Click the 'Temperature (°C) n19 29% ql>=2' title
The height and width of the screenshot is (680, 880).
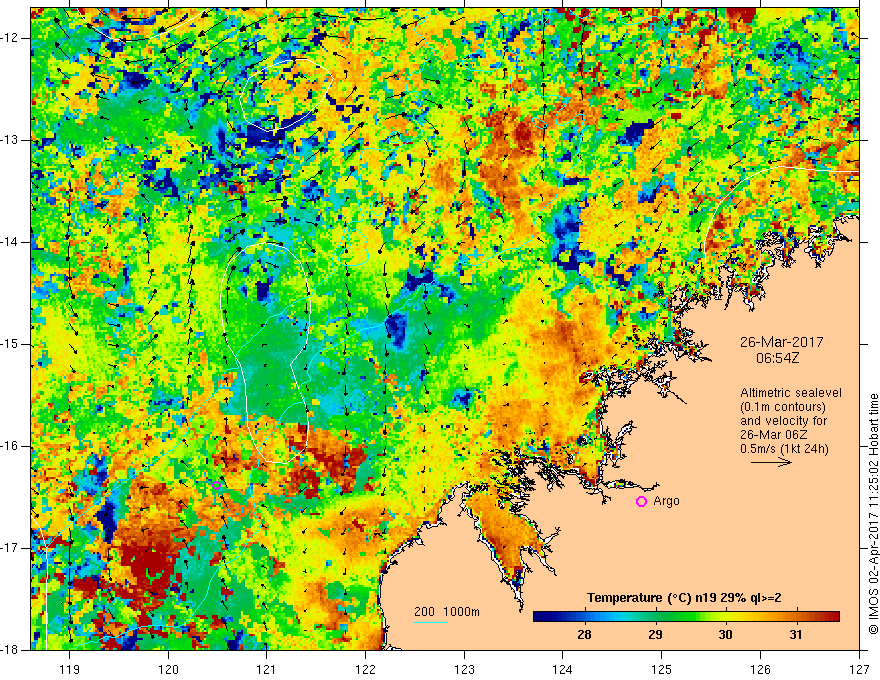point(684,598)
